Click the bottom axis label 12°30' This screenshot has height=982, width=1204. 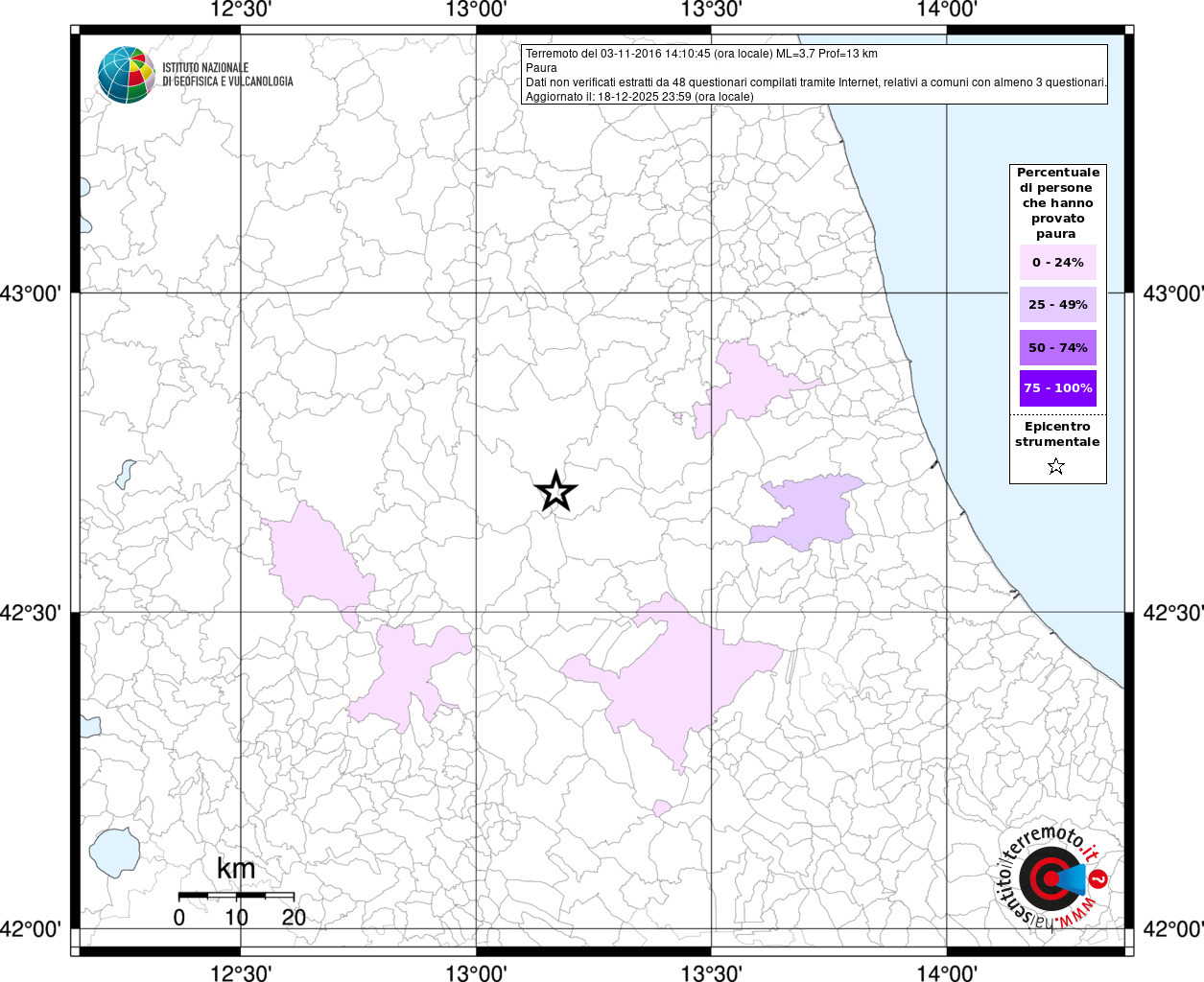point(240,973)
